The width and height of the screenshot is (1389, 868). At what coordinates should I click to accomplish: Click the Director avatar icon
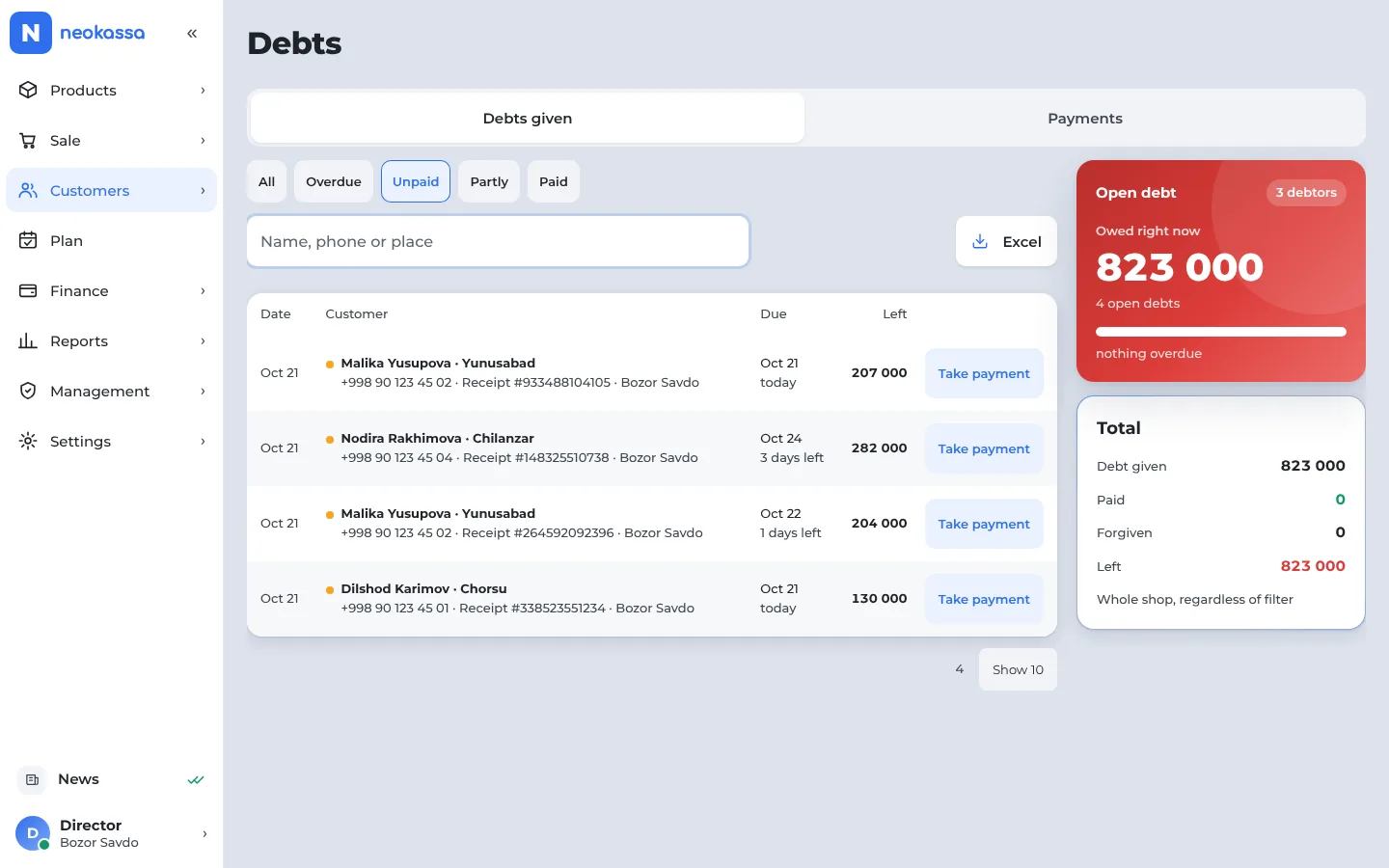click(33, 833)
